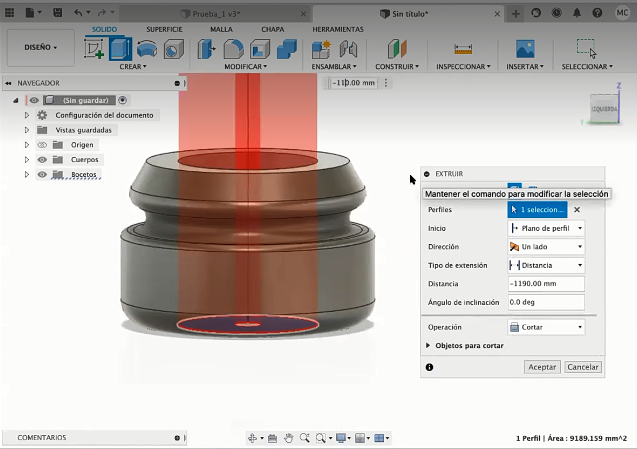
Task: Switch to the HERRAMIENTAS tab
Action: (338, 29)
